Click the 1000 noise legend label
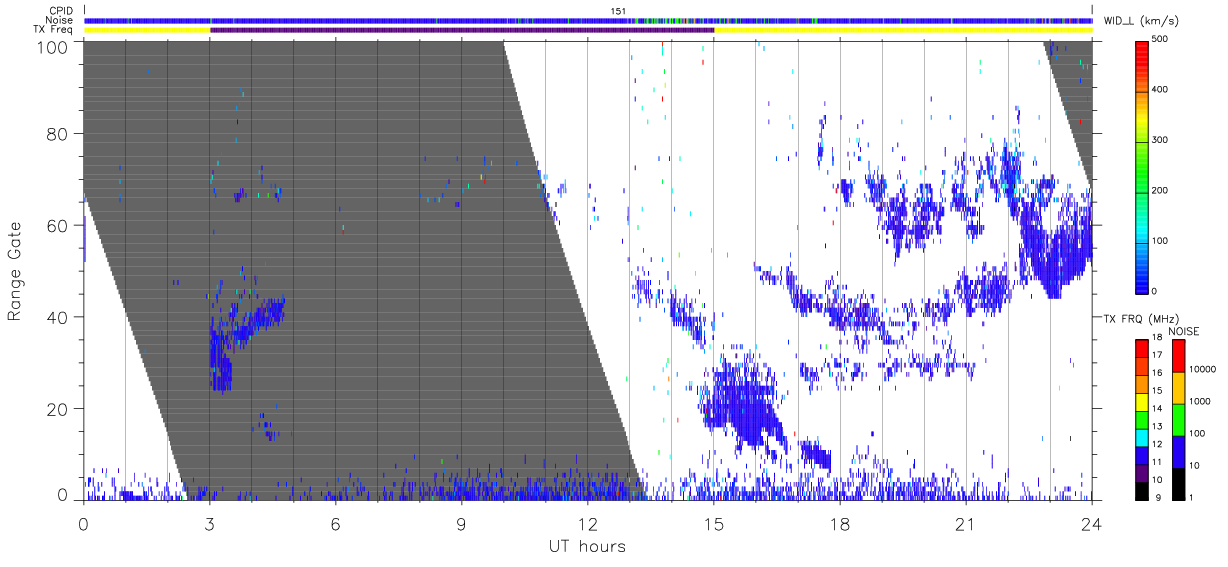 click(1199, 401)
